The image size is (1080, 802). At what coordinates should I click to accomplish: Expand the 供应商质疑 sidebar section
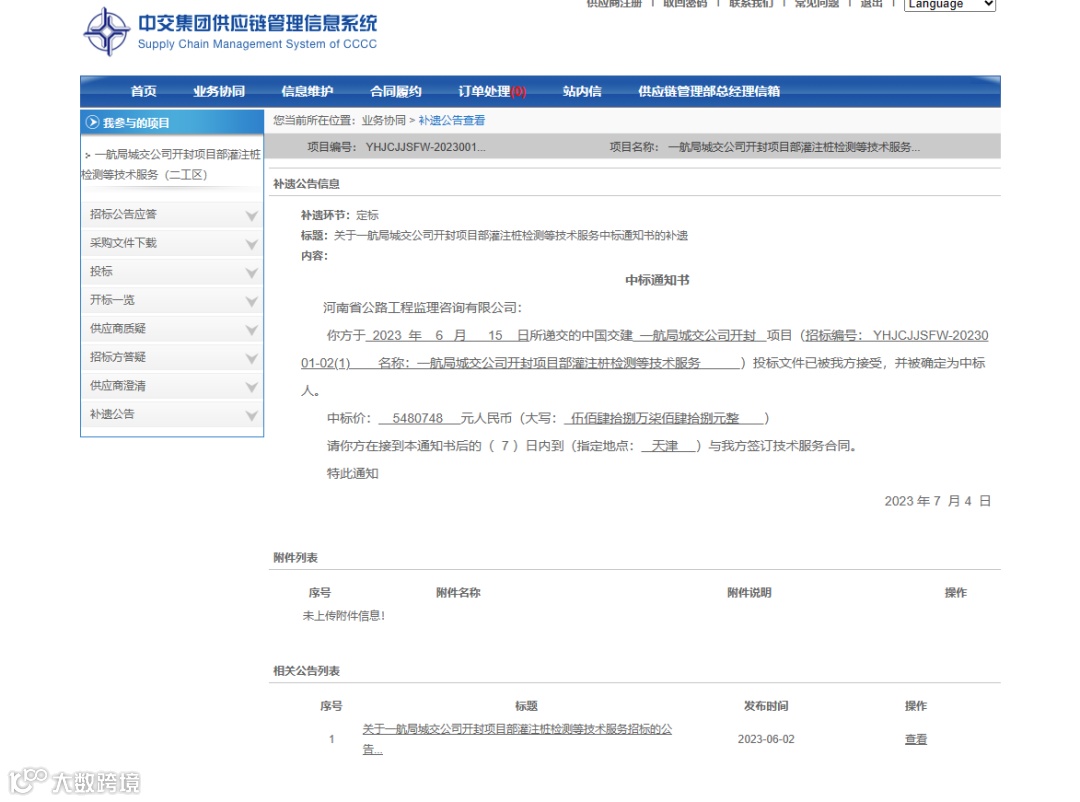172,329
